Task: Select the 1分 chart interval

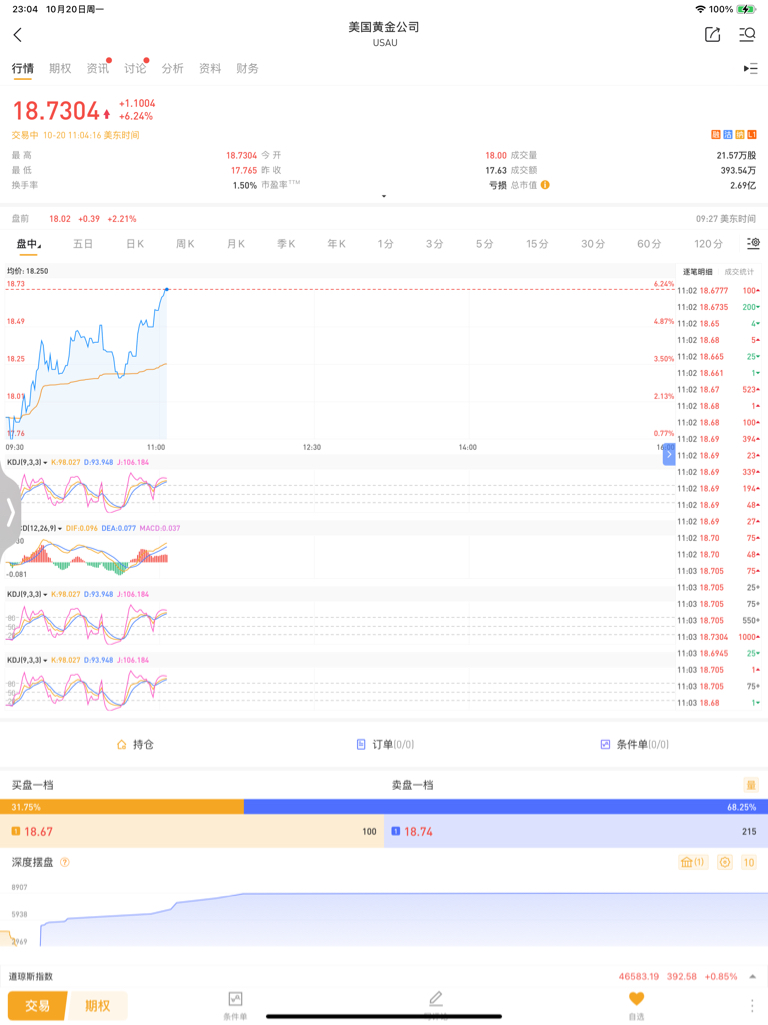Action: click(386, 244)
